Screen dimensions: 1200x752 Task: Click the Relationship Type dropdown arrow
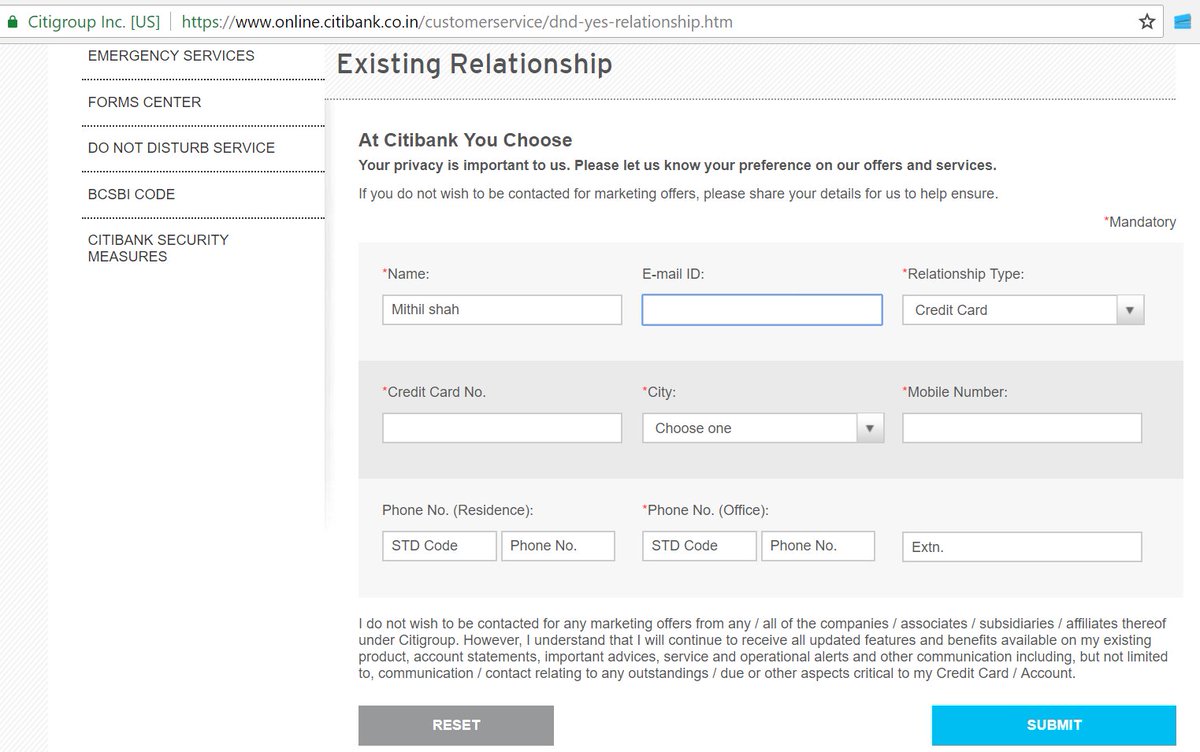click(x=1130, y=310)
